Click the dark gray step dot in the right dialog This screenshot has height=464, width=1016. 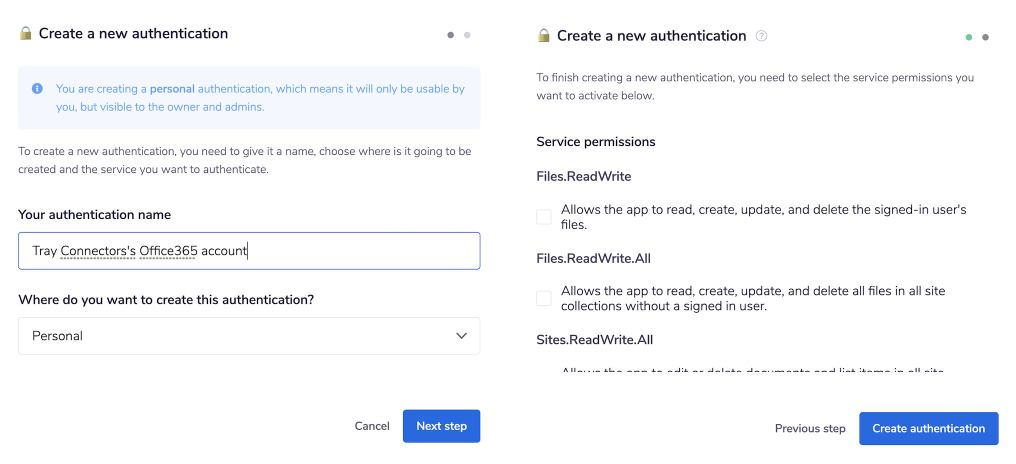point(985,37)
